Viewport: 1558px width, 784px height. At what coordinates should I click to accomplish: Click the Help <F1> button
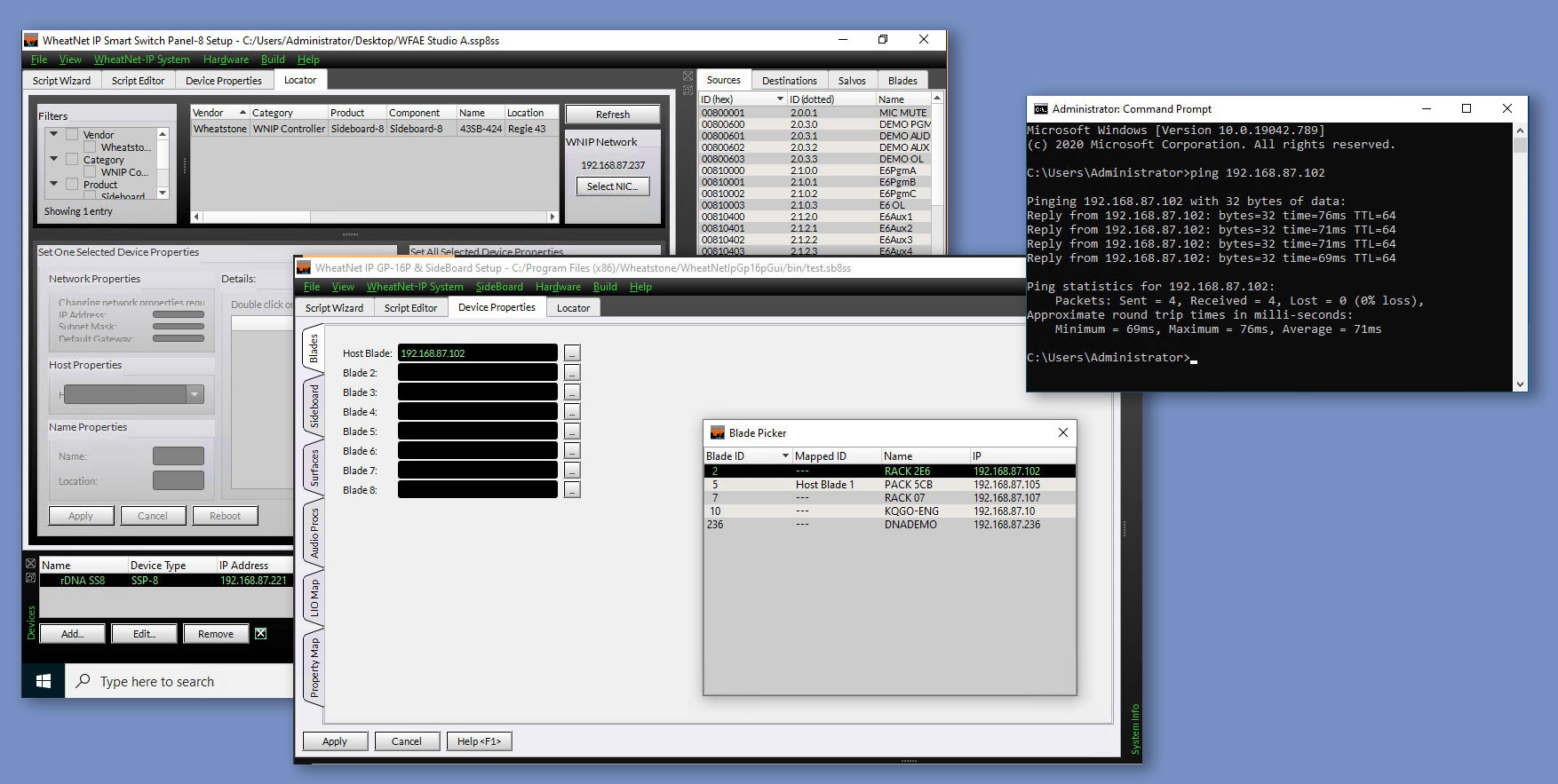click(479, 740)
